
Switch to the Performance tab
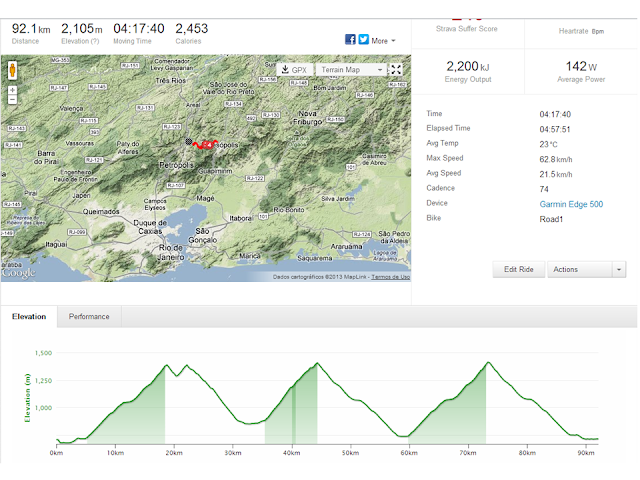[x=89, y=316]
